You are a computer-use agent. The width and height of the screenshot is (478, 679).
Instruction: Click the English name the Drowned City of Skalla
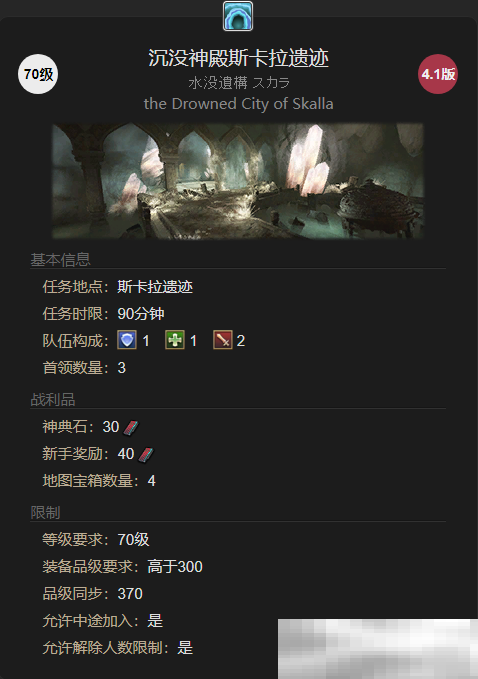tap(239, 104)
